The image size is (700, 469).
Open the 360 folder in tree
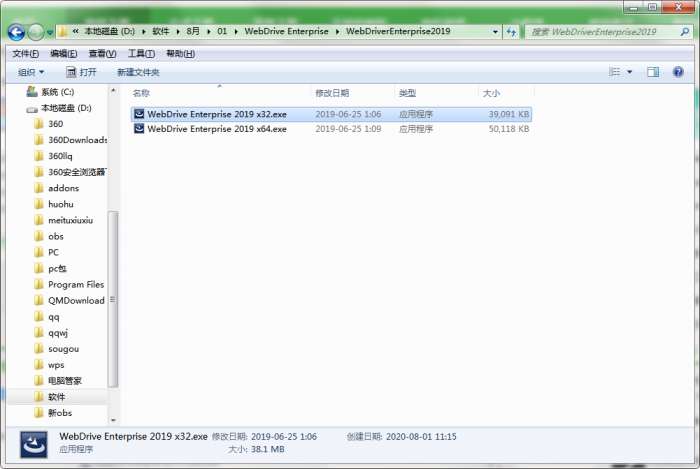pyautogui.click(x=49, y=124)
